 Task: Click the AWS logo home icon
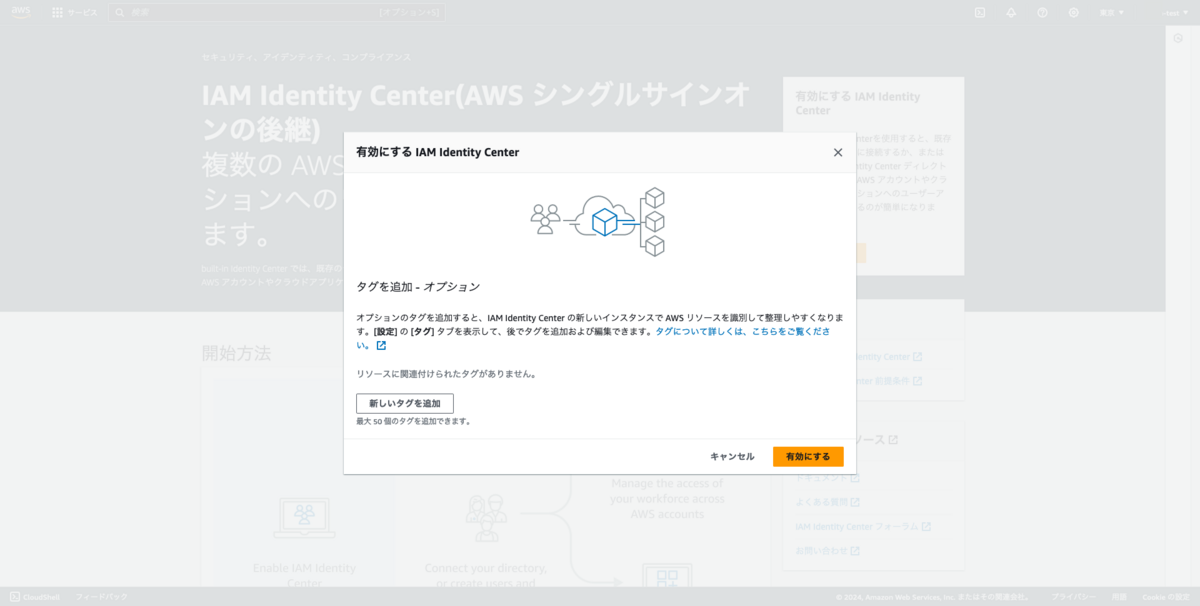pos(22,12)
